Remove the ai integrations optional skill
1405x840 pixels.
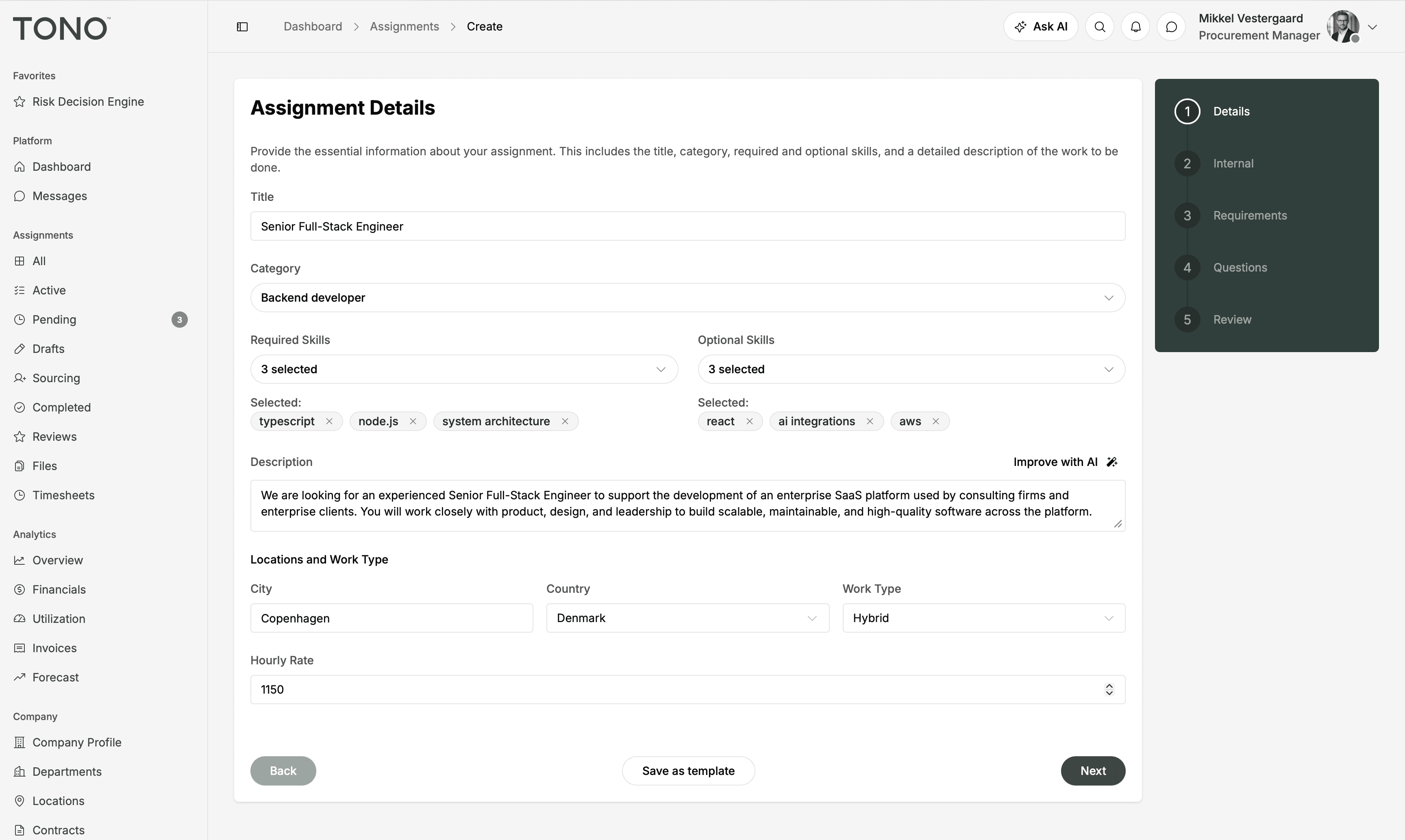pos(870,421)
